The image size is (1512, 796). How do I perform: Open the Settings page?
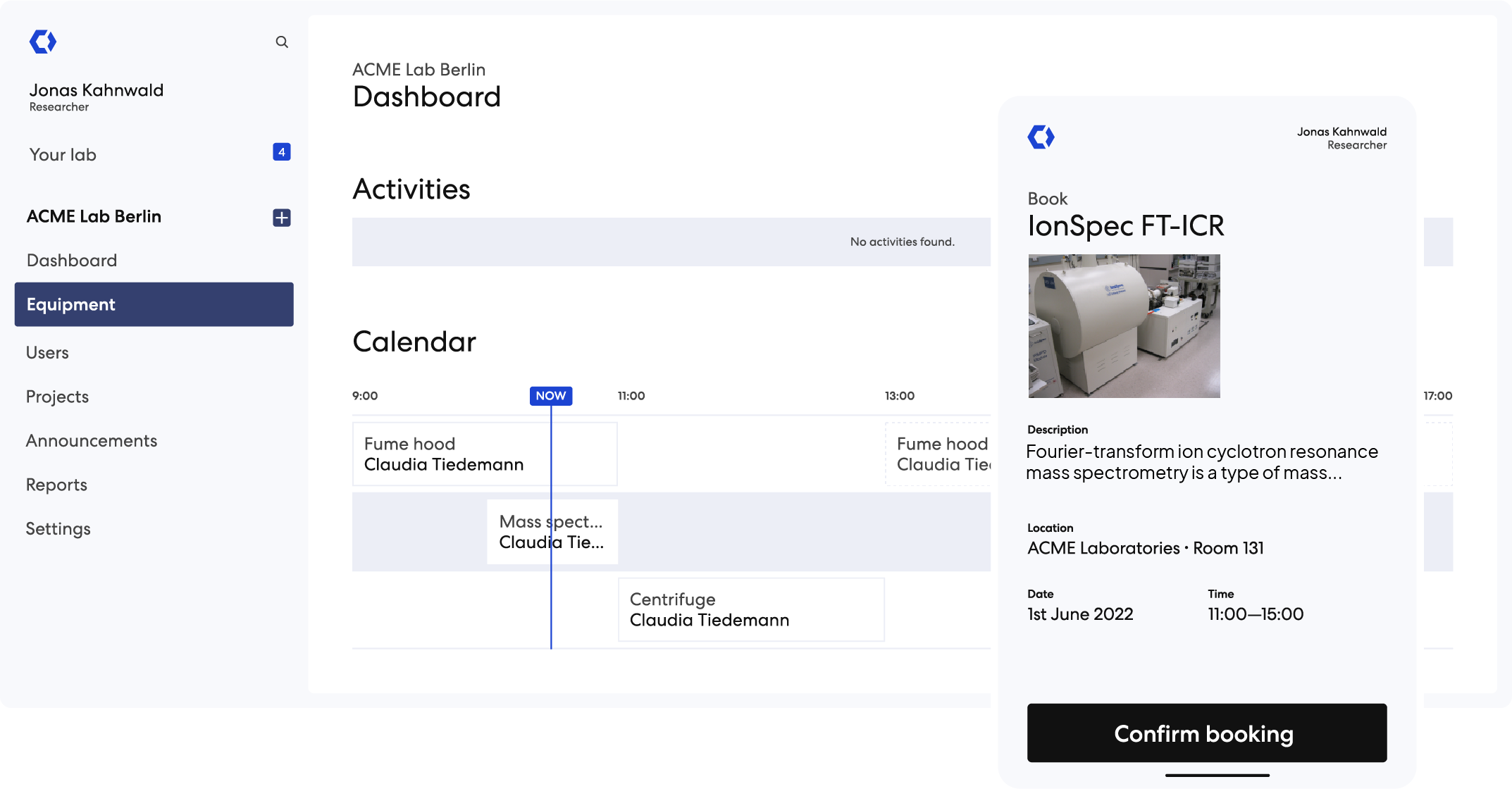point(58,529)
